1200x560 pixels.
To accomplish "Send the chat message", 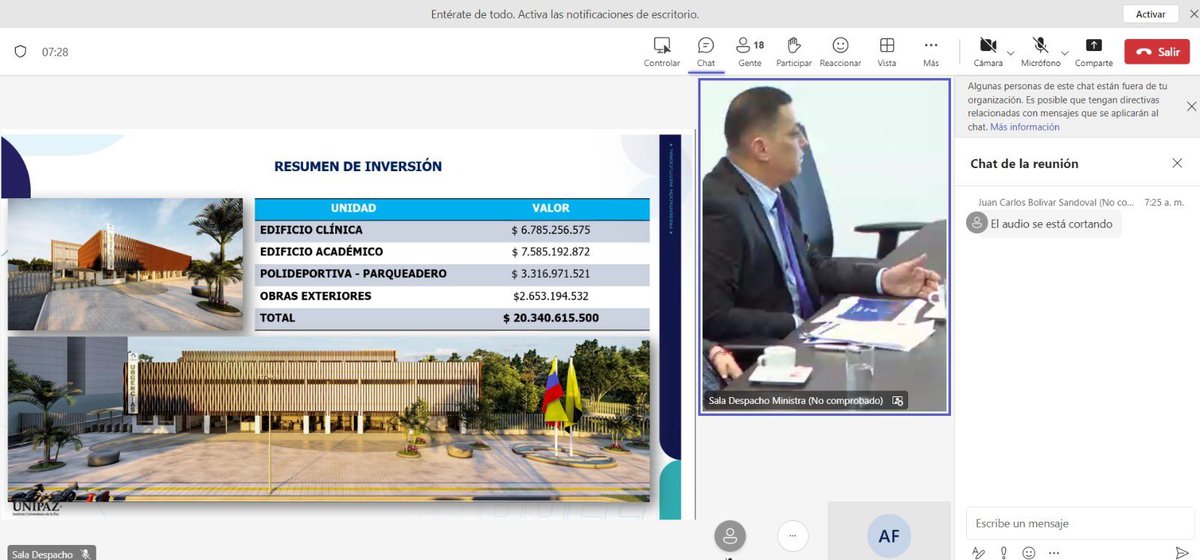I will (1181, 552).
